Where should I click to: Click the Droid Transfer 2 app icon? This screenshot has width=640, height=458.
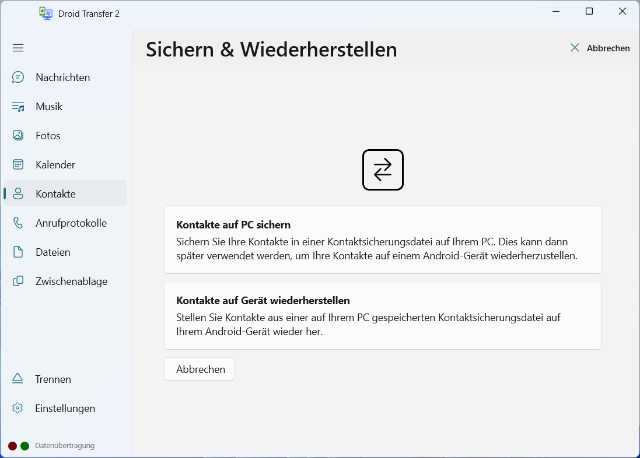(x=46, y=13)
